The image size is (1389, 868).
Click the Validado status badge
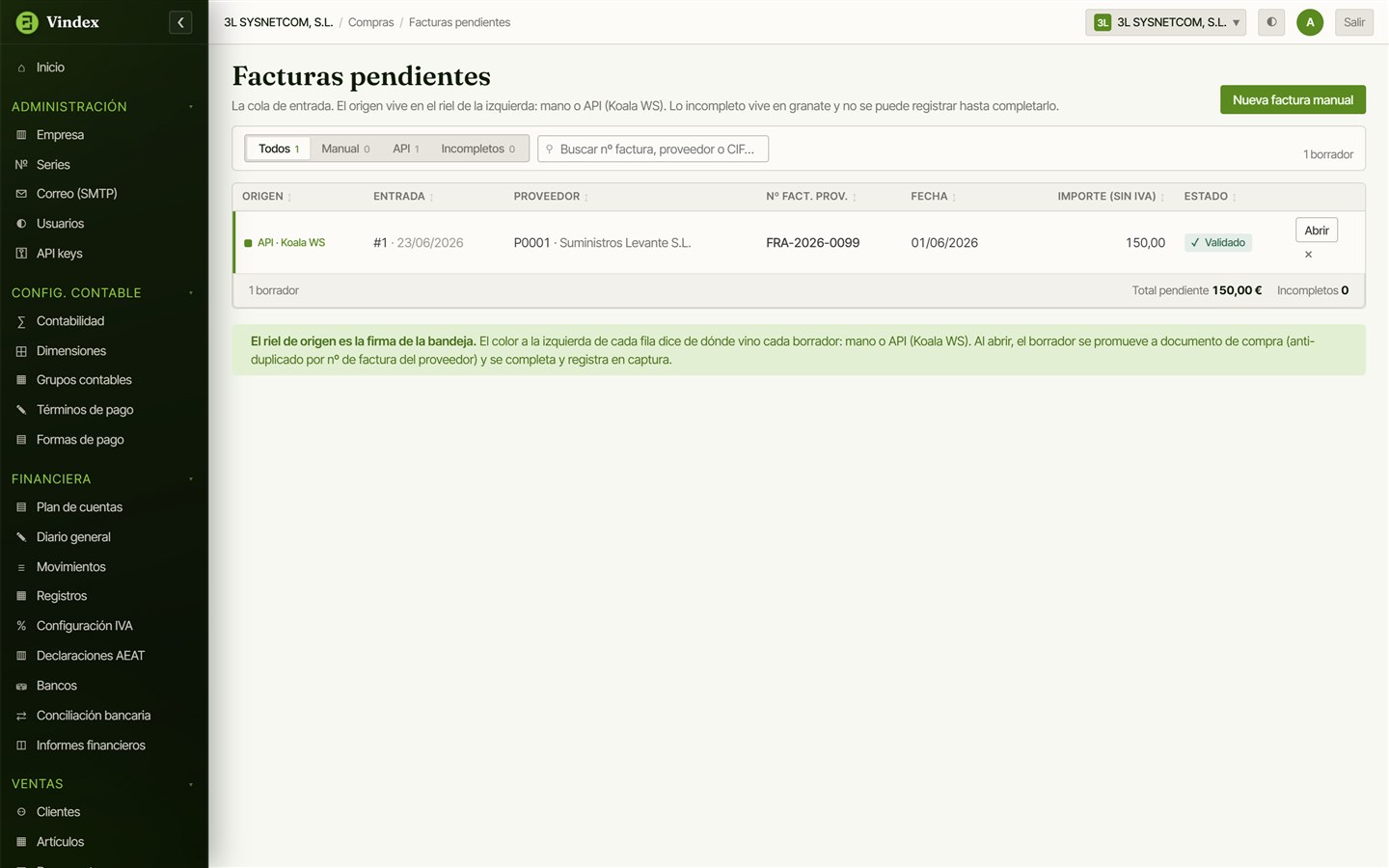[1218, 243]
